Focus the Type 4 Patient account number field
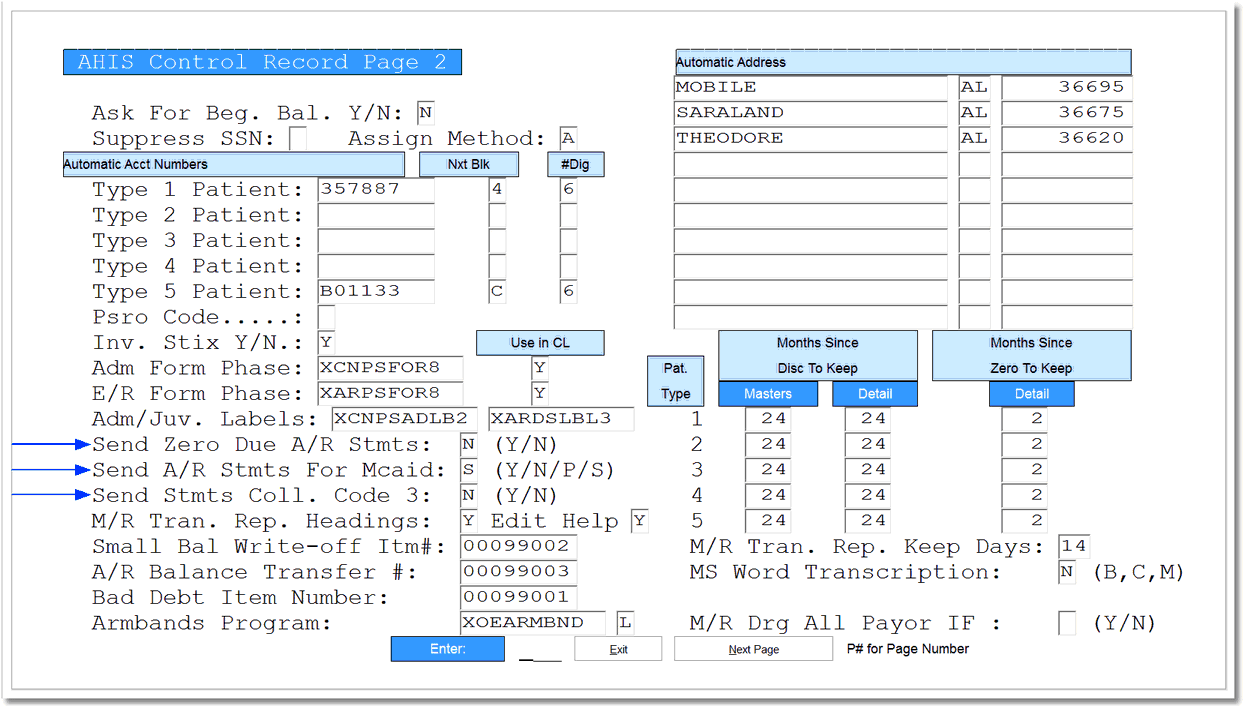The height and width of the screenshot is (709, 1245). click(x=376, y=266)
